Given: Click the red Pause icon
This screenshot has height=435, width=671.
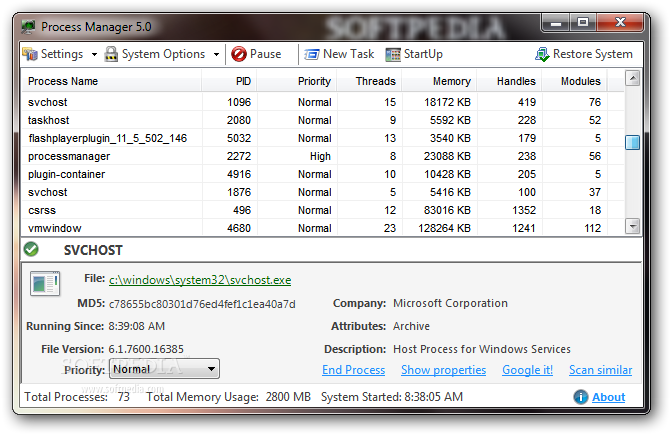Looking at the screenshot, I should point(239,54).
